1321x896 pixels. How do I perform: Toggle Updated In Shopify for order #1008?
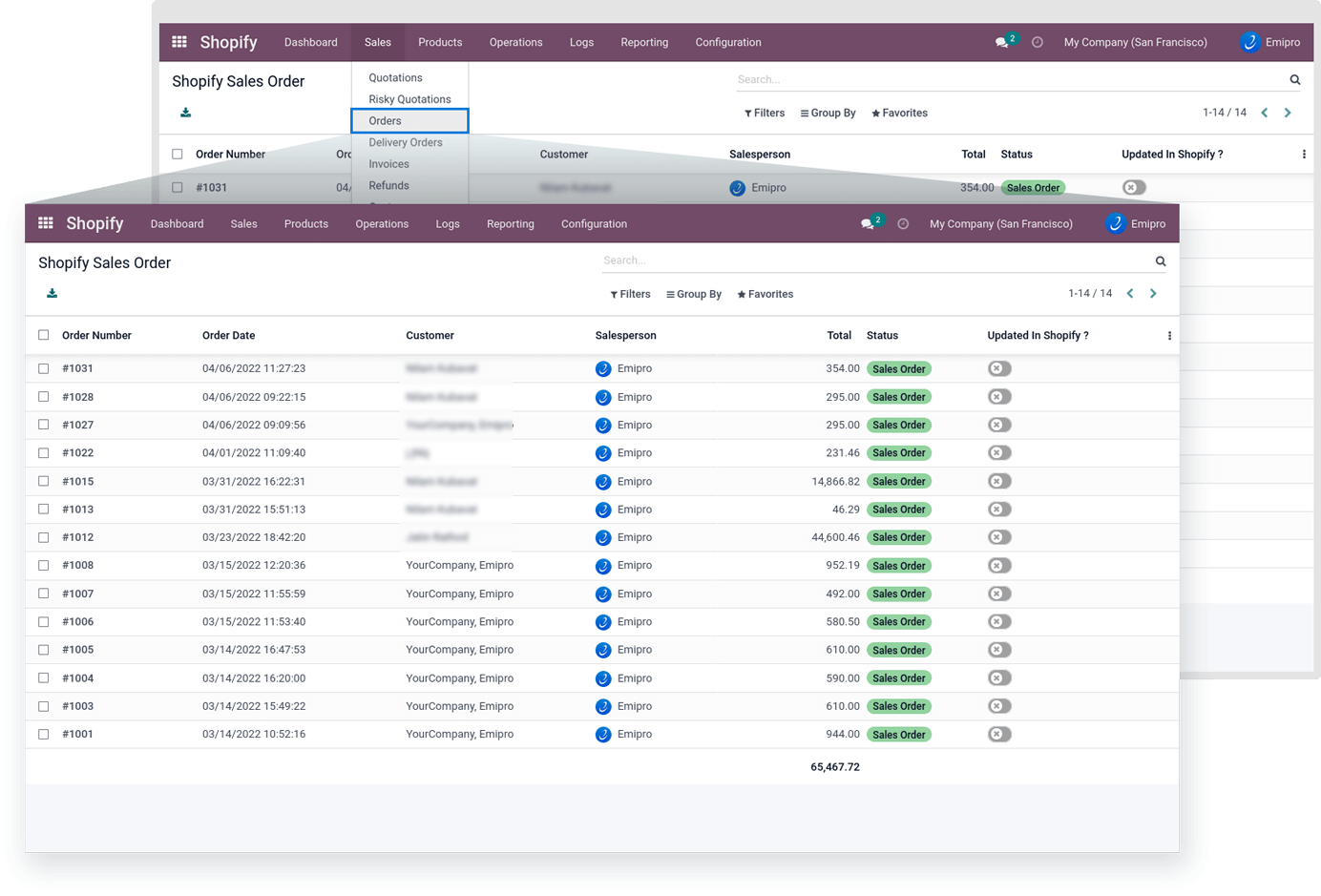(x=999, y=566)
